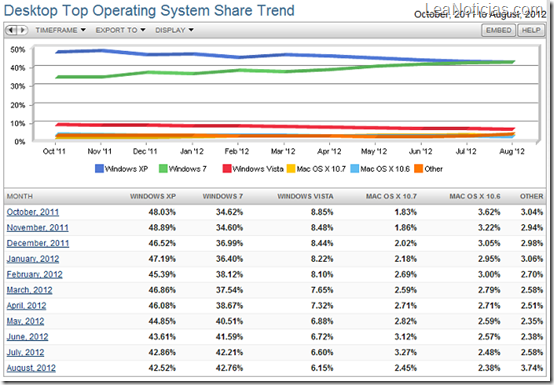Image resolution: width=554 pixels, height=385 pixels.
Task: Click the Mar '12 axis label
Action: [283, 151]
